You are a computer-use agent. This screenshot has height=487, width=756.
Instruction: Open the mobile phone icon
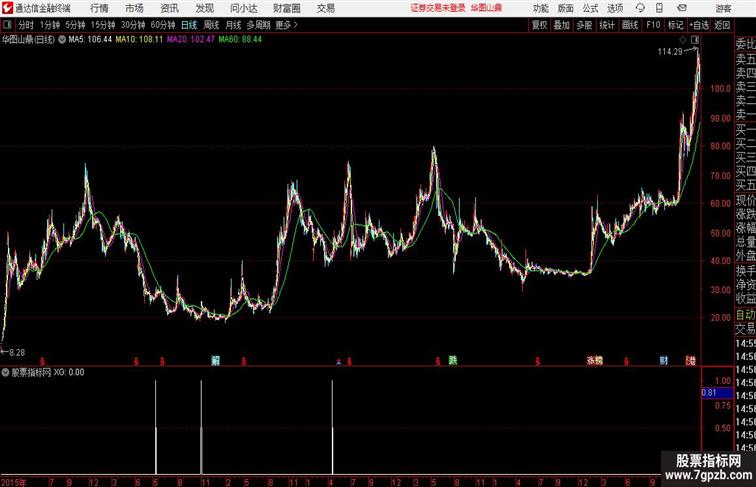pos(659,8)
